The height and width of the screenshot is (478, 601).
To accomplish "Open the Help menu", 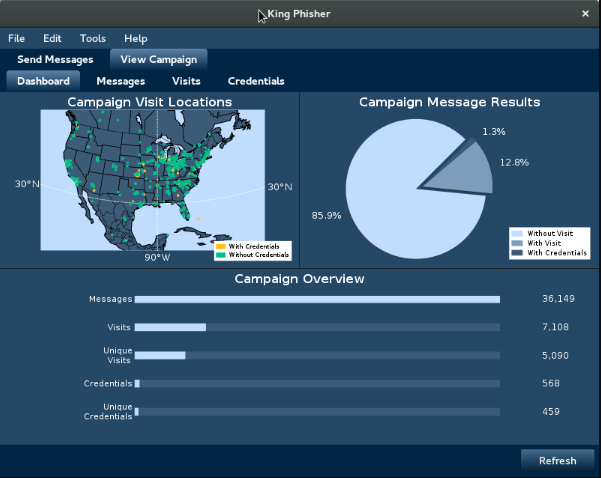I will click(136, 38).
